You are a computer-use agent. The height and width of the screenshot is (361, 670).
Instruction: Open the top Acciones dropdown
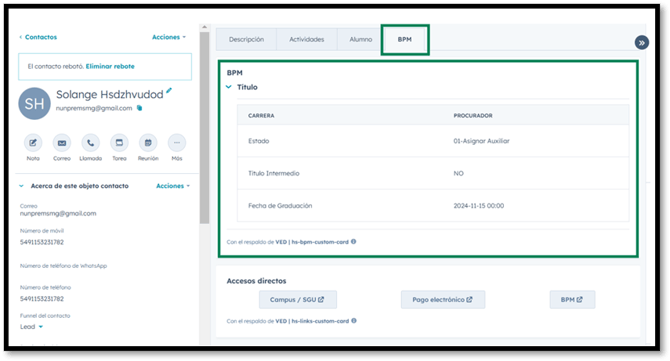point(169,37)
